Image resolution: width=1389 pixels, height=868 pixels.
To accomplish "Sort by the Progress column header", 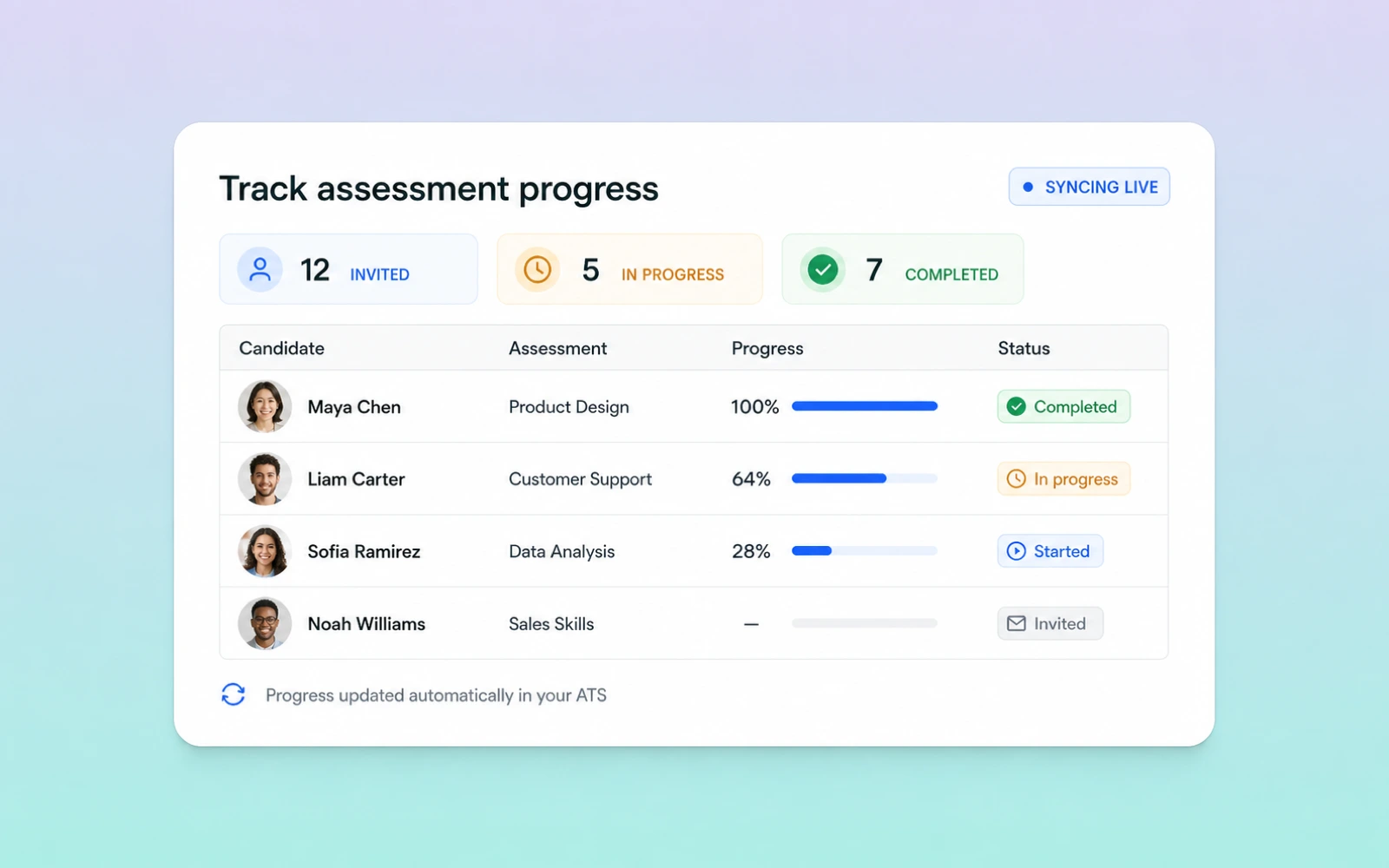I will pyautogui.click(x=767, y=349).
